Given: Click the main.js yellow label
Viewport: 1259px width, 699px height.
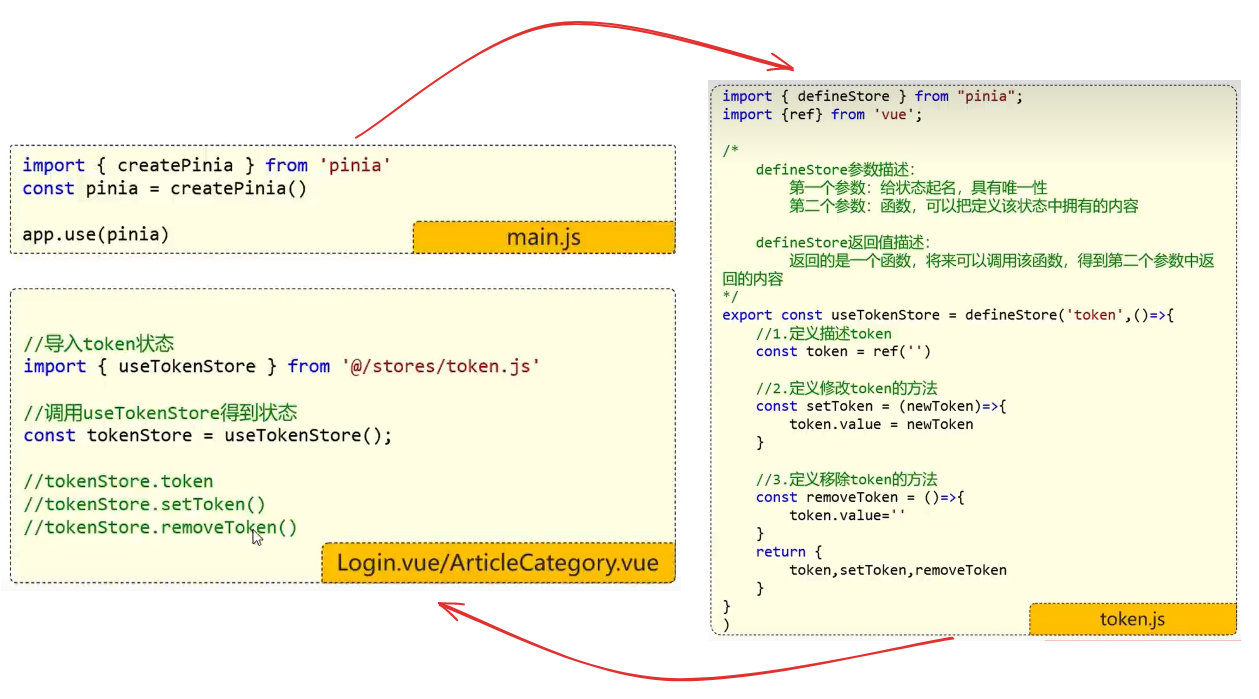Looking at the screenshot, I should [544, 238].
